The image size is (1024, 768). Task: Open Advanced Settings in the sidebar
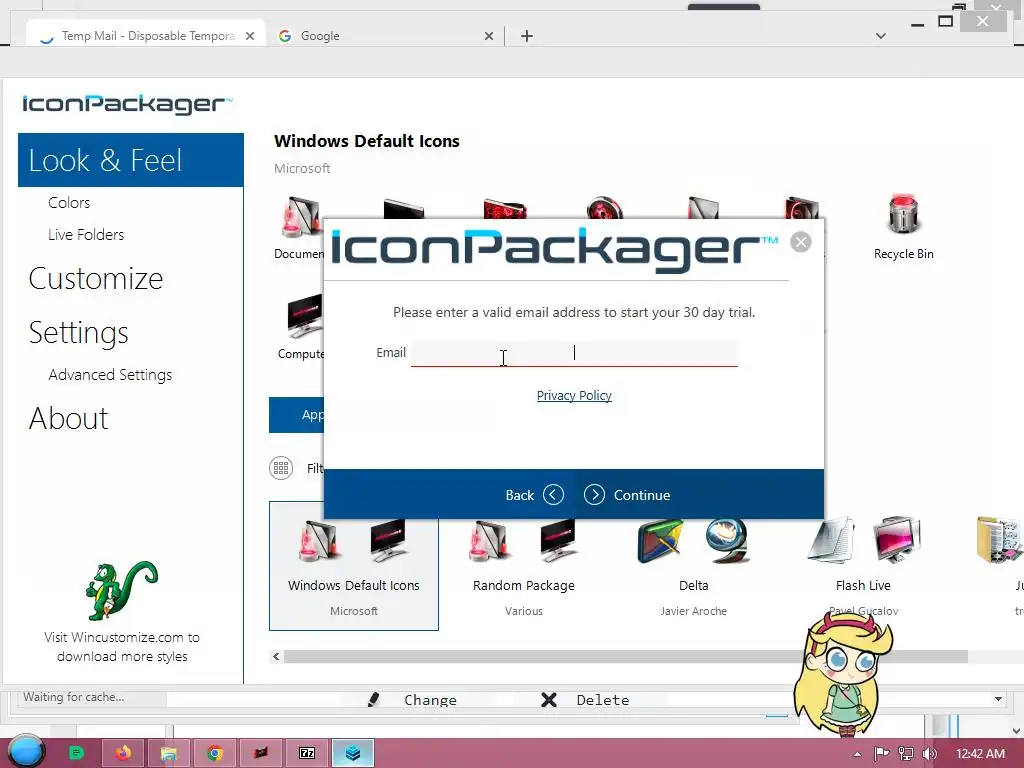point(110,375)
